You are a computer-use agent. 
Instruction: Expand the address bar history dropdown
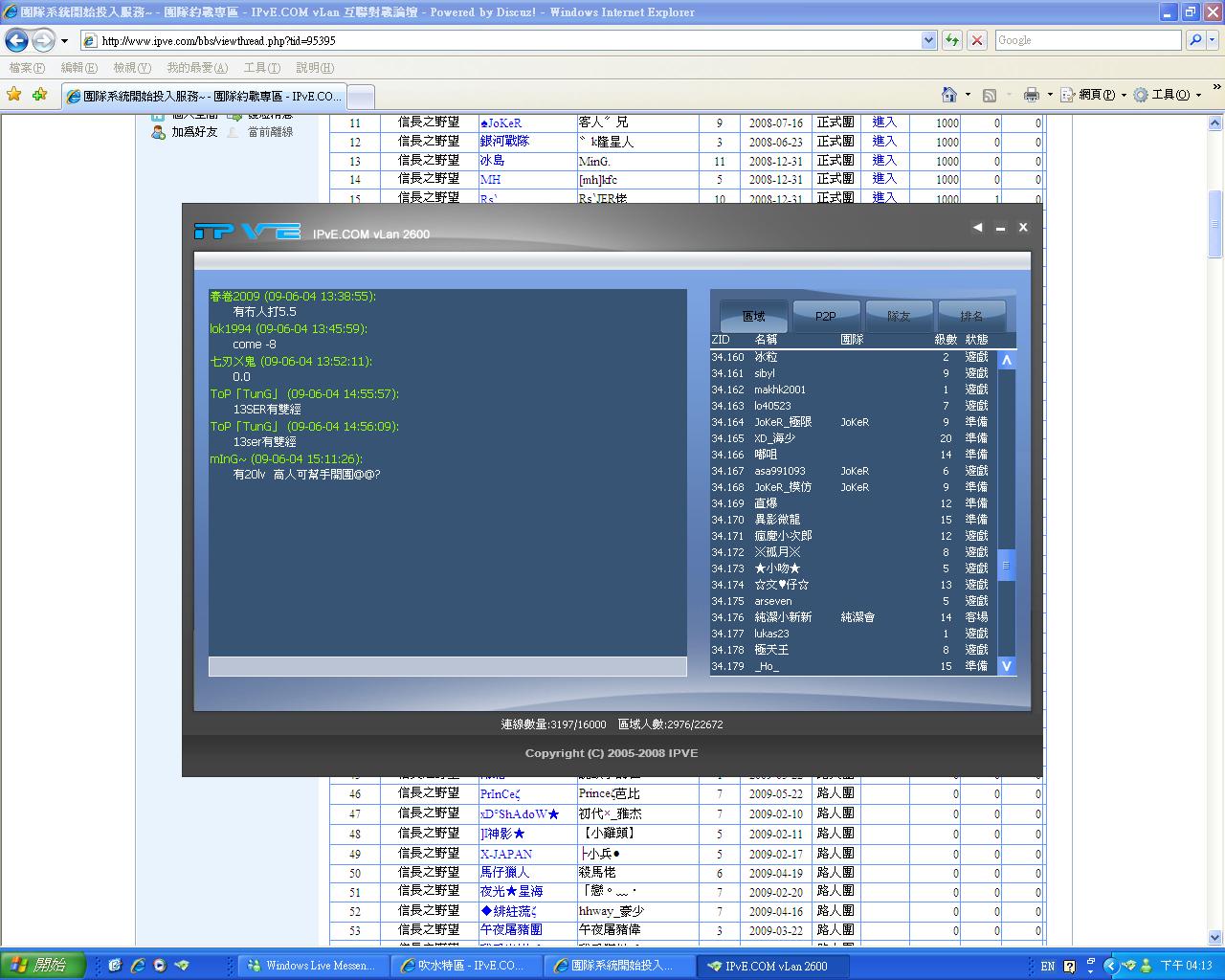[928, 40]
